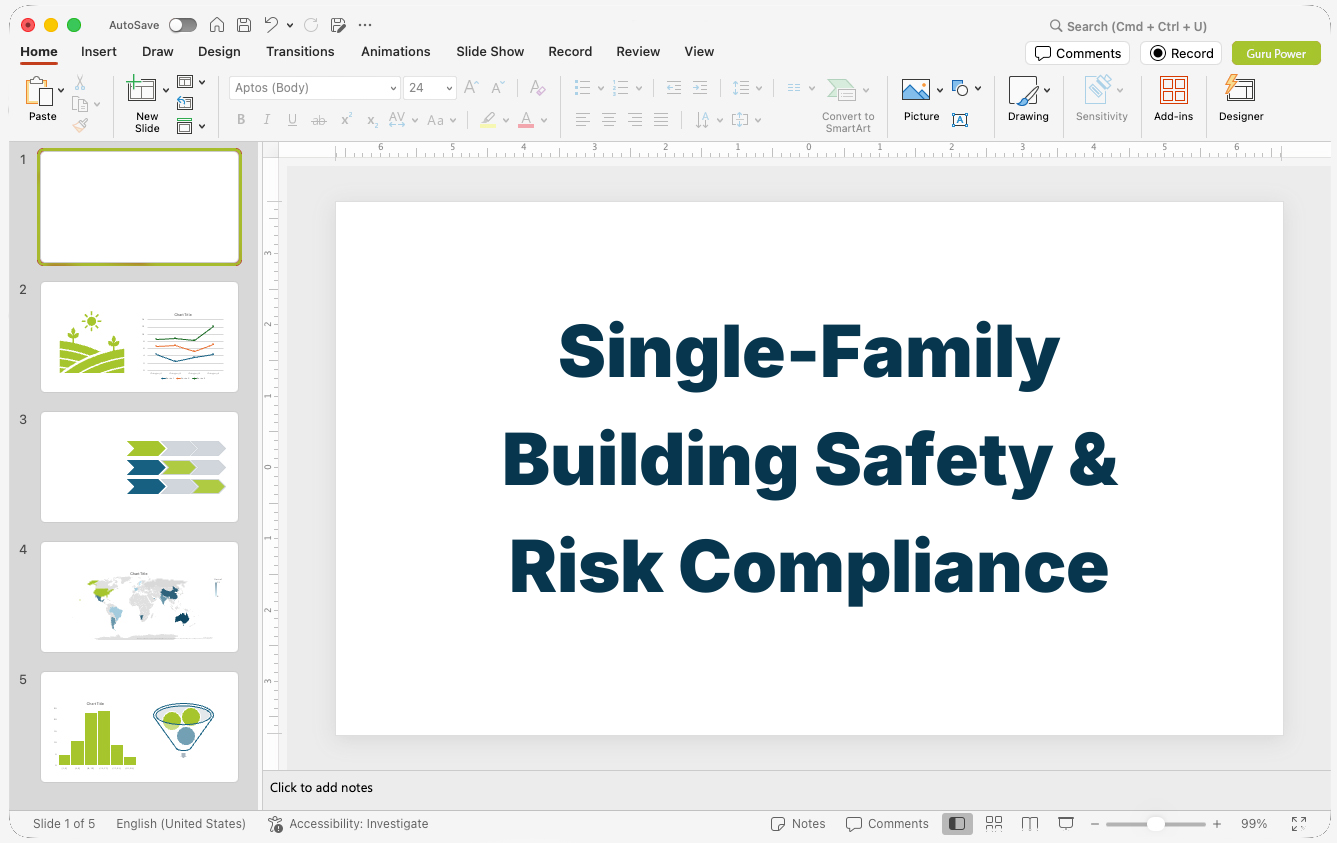This screenshot has height=843, width=1337.
Task: Click the Format Painter brush icon
Action: tap(80, 125)
